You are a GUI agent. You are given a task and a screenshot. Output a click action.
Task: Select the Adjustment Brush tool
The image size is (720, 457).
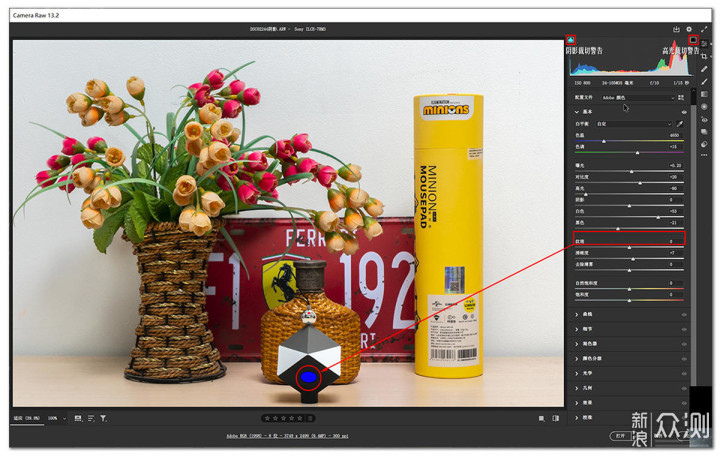[x=704, y=81]
